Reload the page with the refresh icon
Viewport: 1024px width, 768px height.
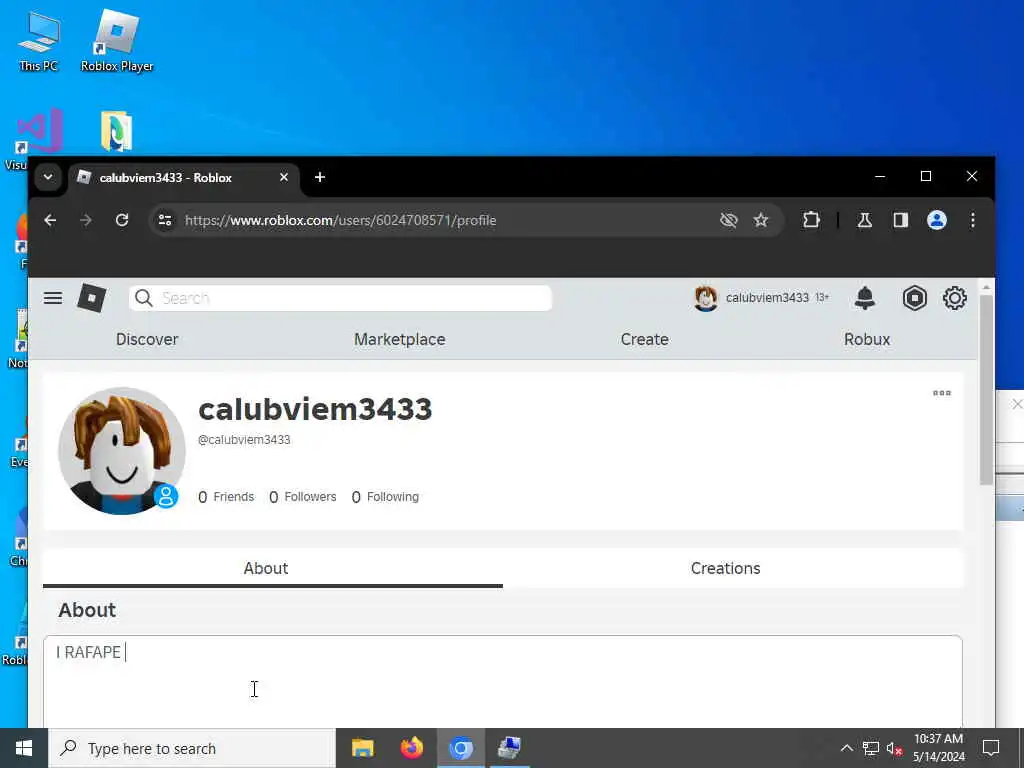click(x=121, y=220)
